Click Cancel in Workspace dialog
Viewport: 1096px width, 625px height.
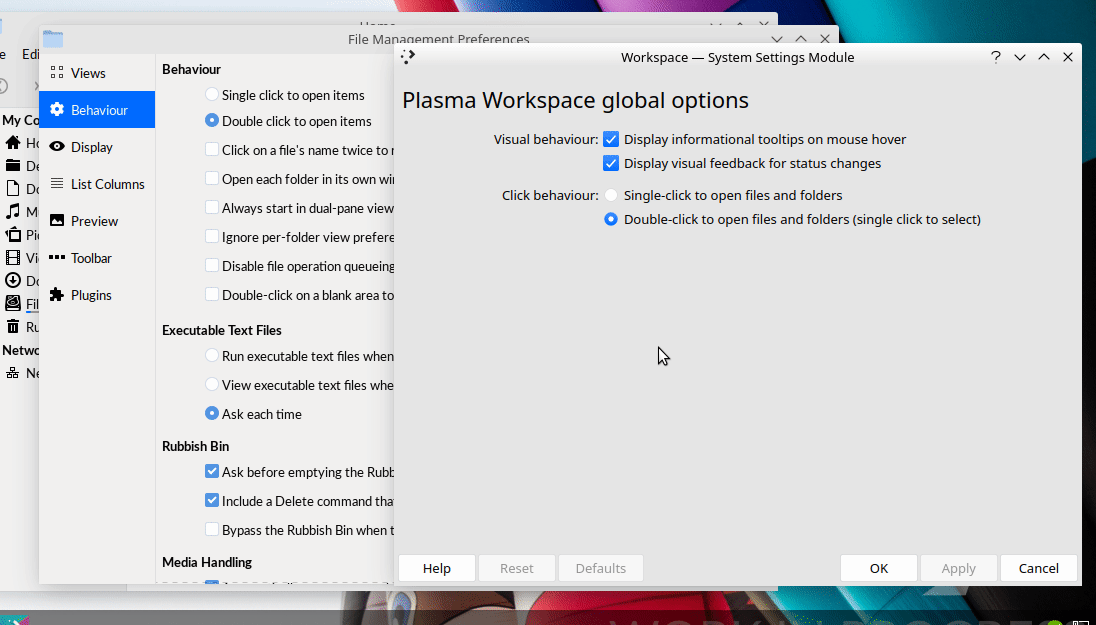1039,568
